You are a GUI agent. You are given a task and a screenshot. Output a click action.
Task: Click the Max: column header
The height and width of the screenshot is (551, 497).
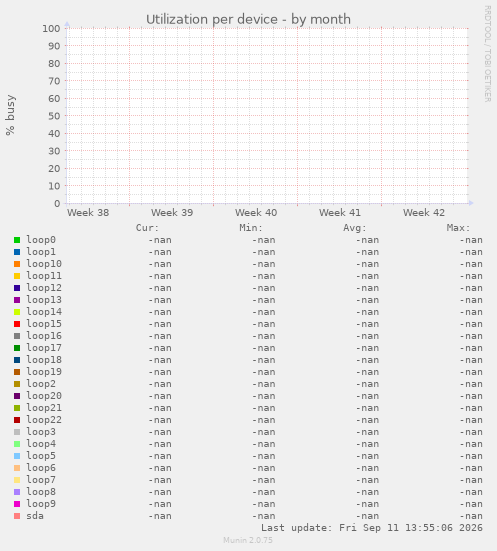[x=458, y=228]
